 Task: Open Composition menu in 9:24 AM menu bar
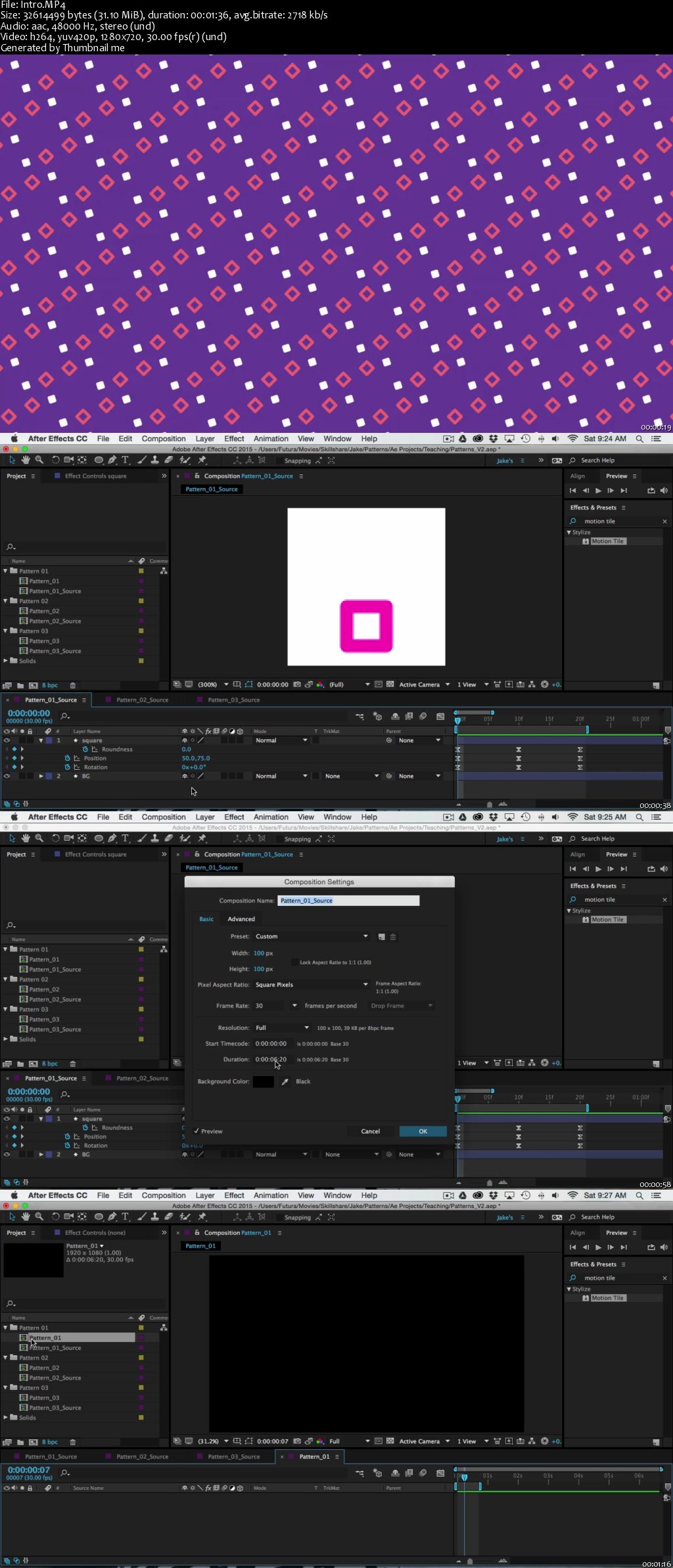click(x=164, y=439)
